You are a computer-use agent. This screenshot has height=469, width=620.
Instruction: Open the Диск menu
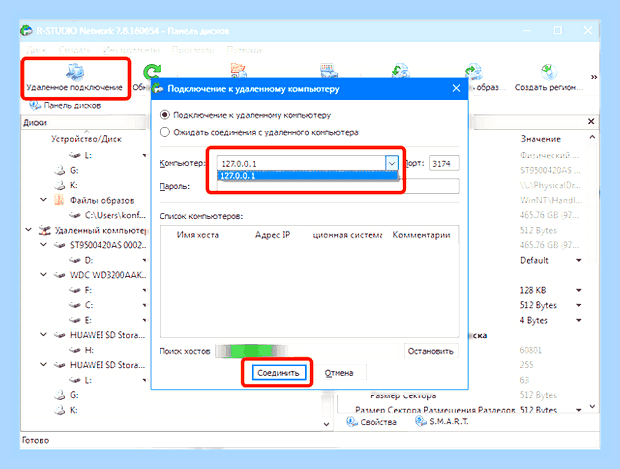(x=37, y=50)
